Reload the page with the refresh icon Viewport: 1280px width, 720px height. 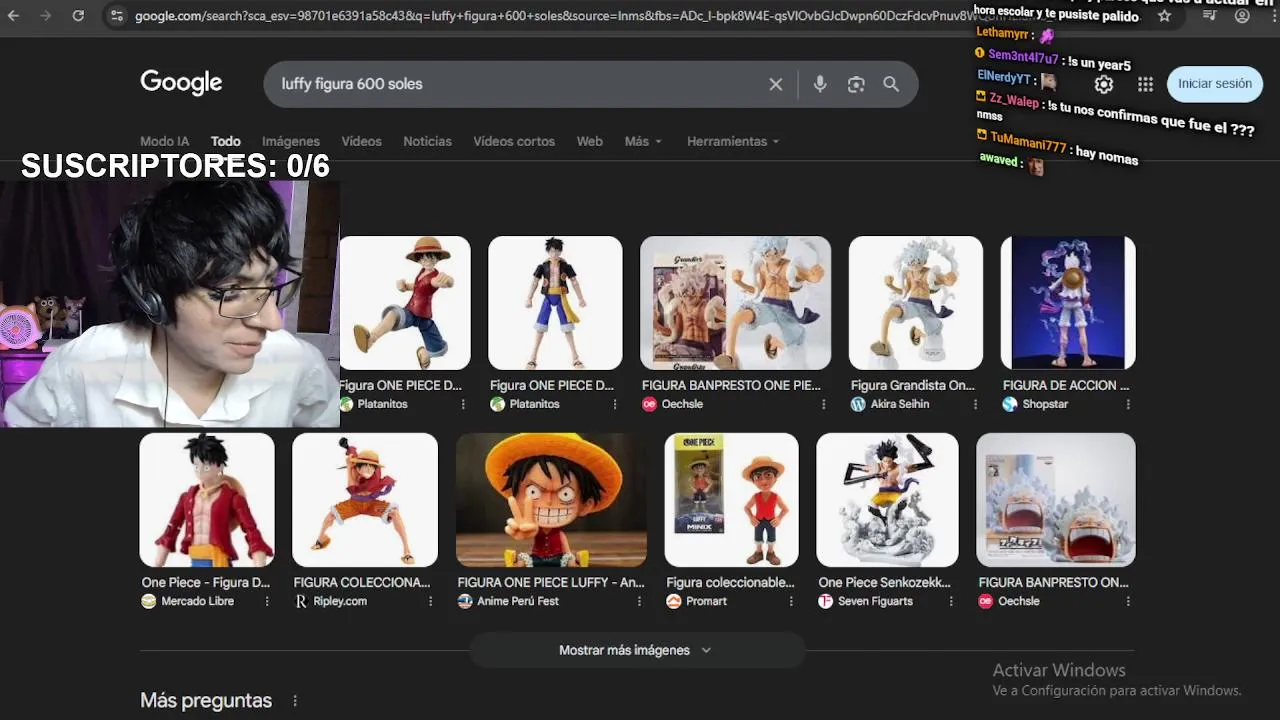pyautogui.click(x=78, y=16)
